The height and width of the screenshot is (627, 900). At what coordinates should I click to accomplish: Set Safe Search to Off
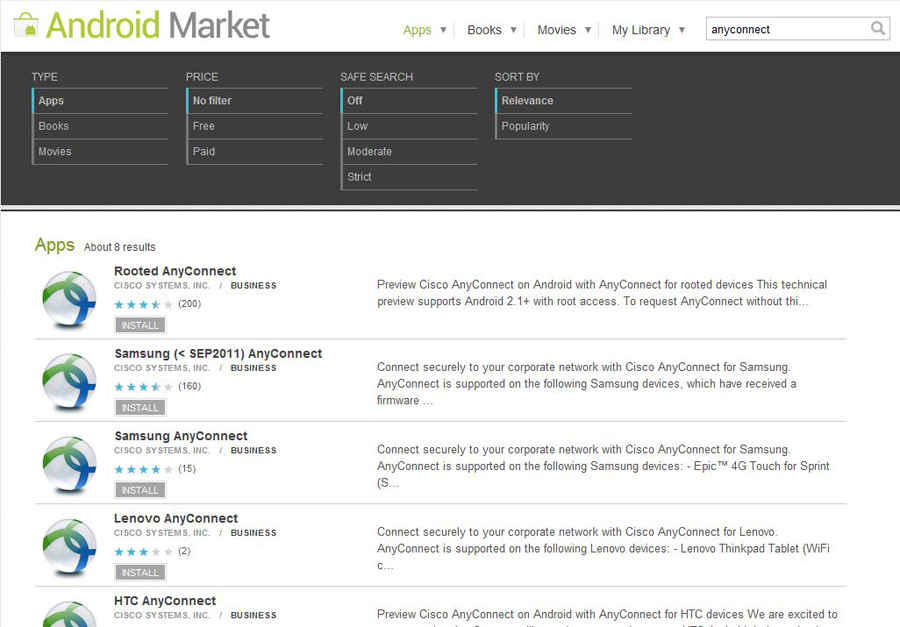tap(409, 100)
